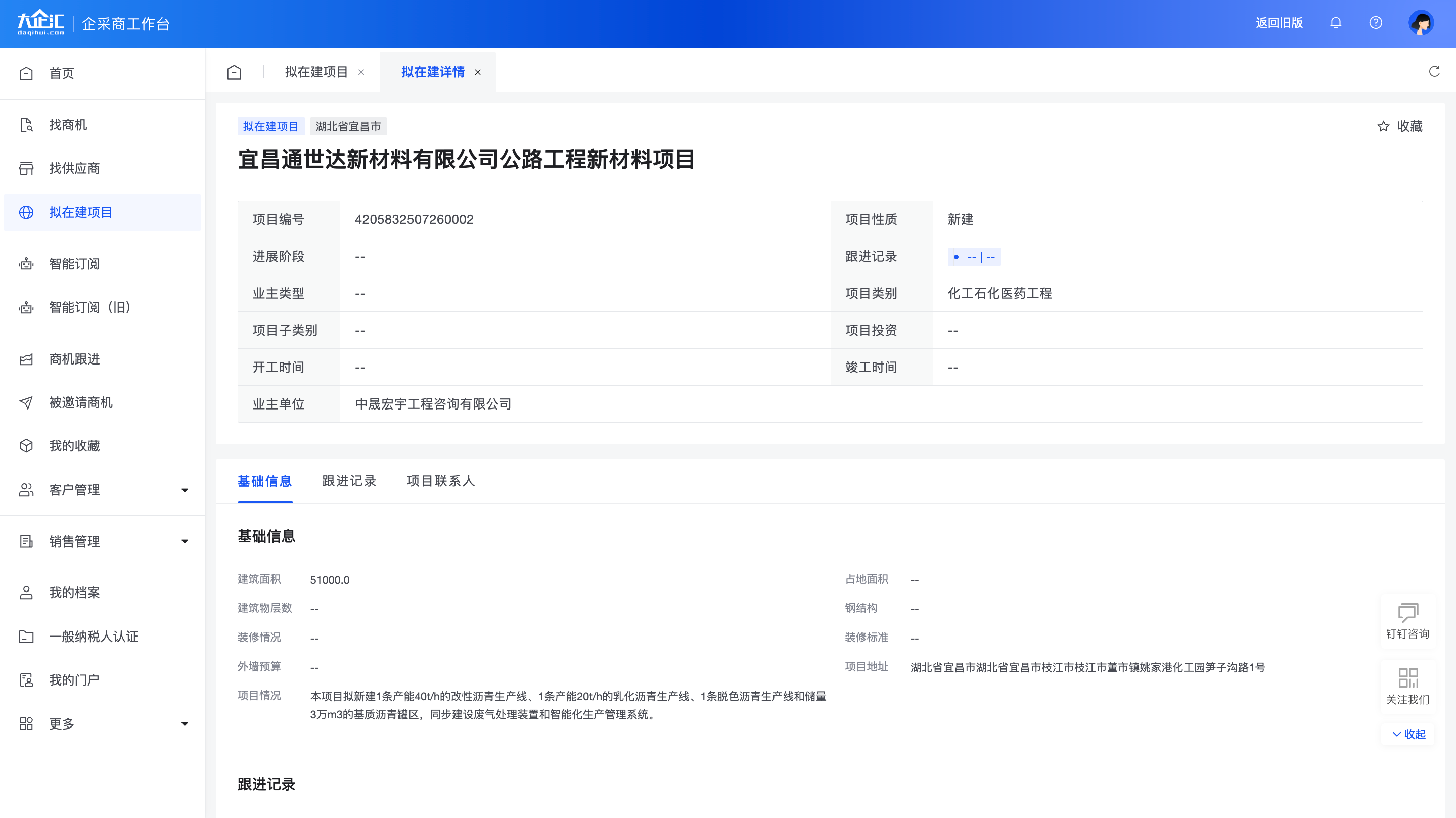The height and width of the screenshot is (818, 1456).
Task: Expand the 客户管理 submenu arrow
Action: (x=184, y=490)
